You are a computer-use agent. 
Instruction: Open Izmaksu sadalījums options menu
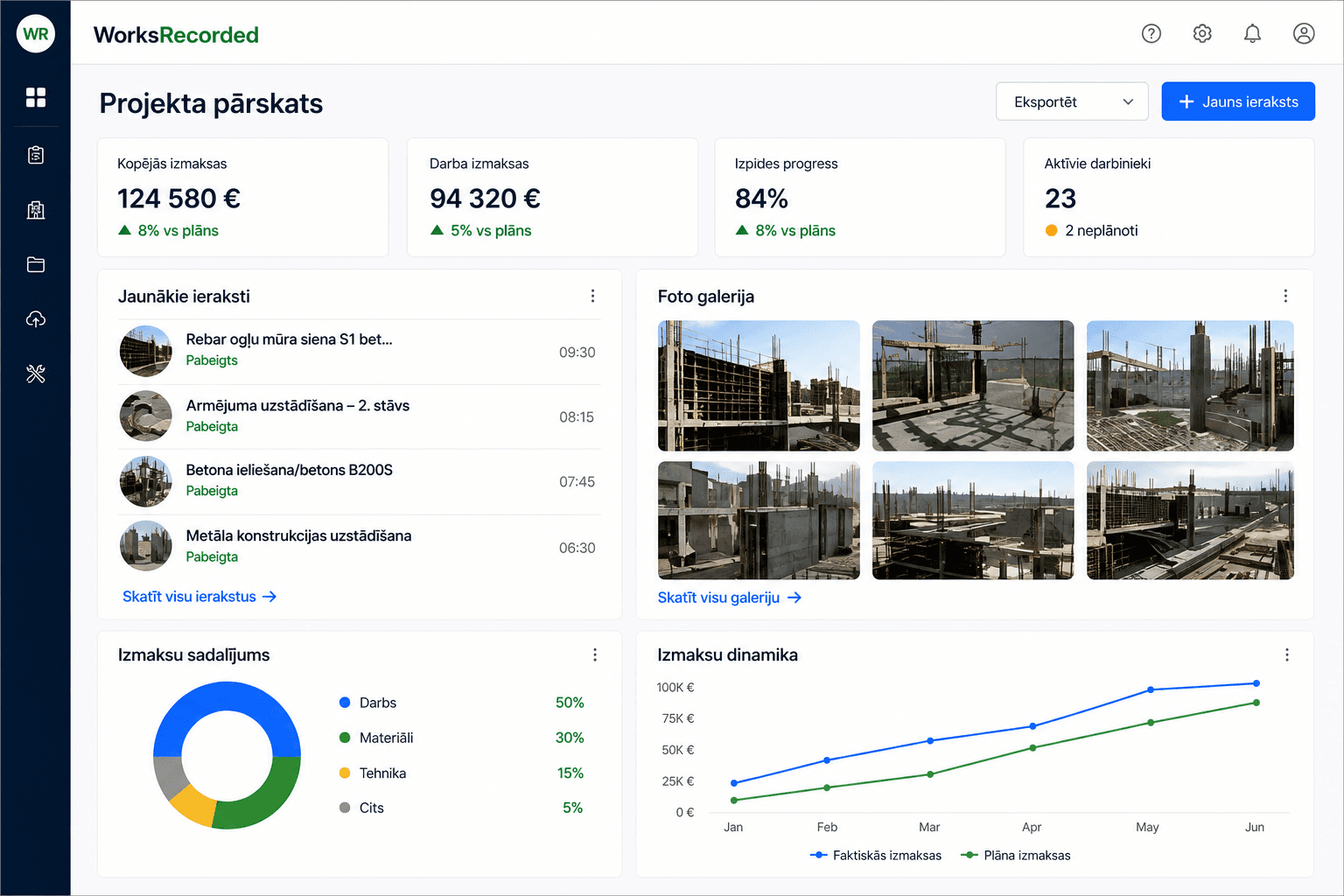click(x=594, y=654)
